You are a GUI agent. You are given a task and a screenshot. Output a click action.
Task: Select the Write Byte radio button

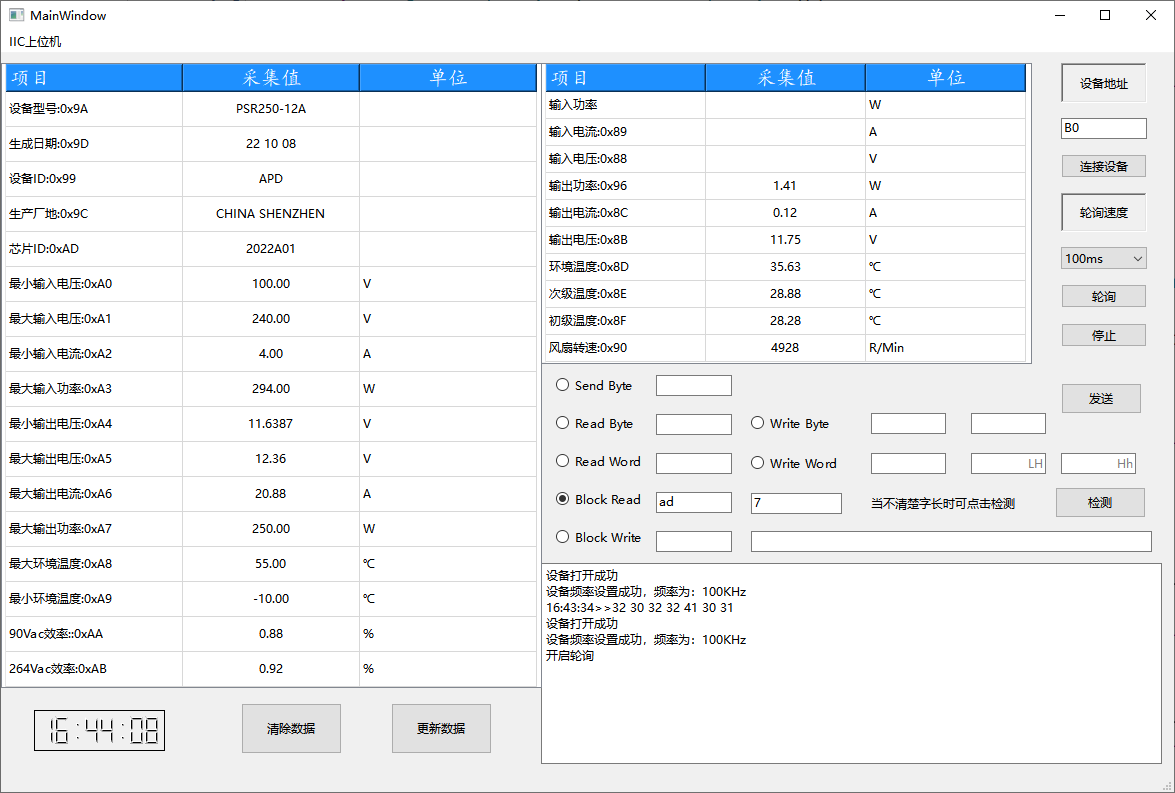(x=758, y=423)
